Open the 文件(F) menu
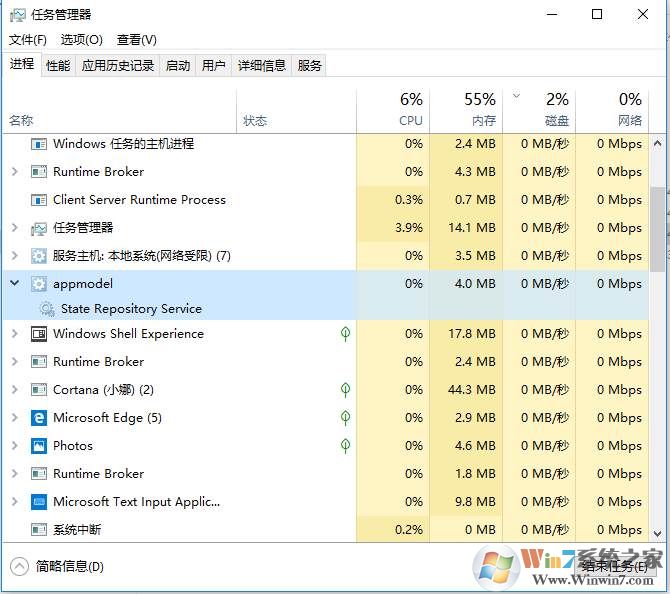670x594 pixels. point(28,40)
